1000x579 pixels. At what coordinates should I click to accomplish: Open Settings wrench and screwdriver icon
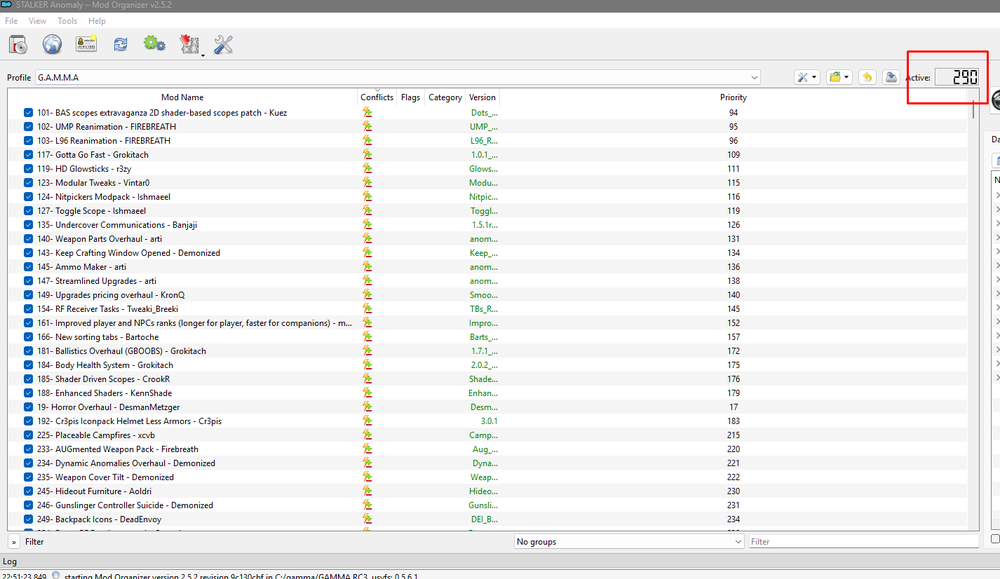(223, 44)
